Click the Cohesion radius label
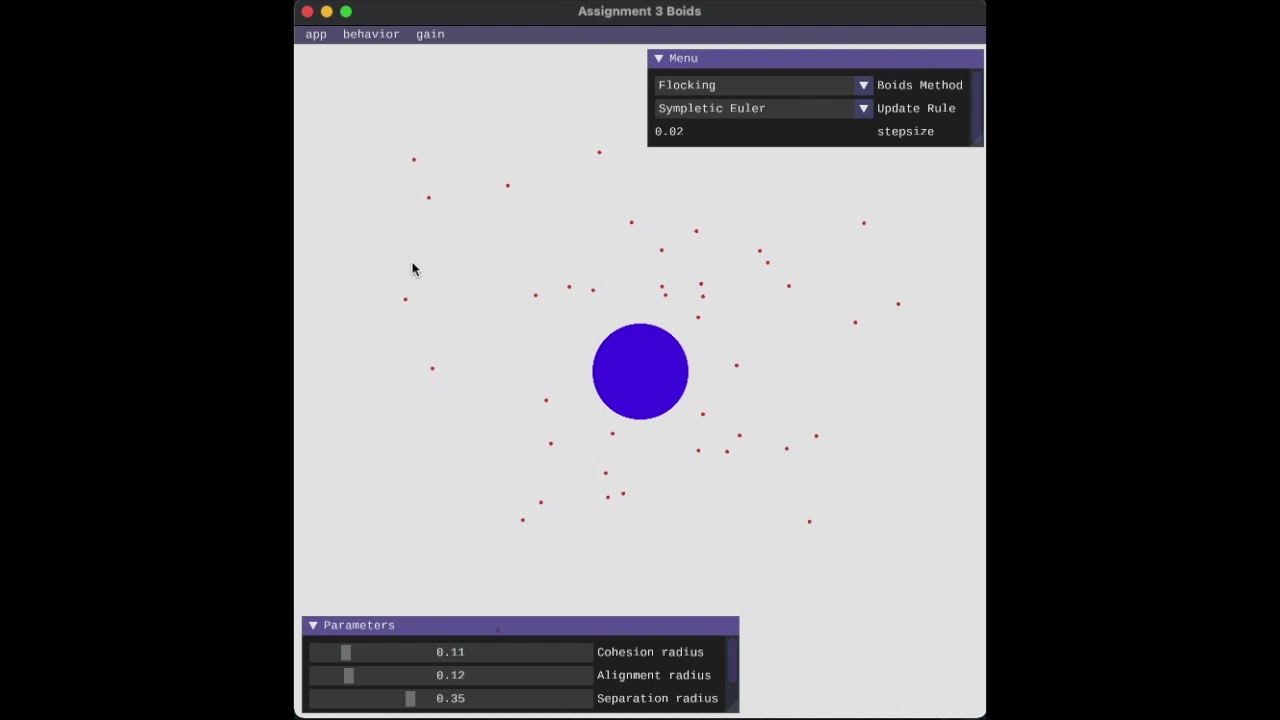The image size is (1280, 720). (x=650, y=652)
